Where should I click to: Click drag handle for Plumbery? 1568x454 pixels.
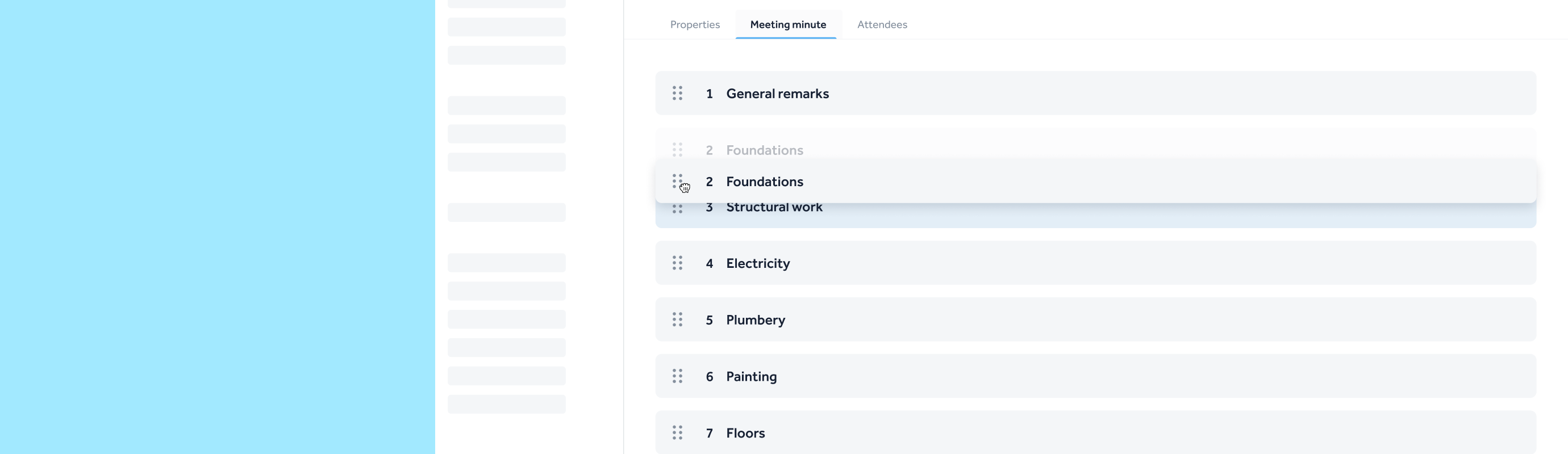coord(677,319)
